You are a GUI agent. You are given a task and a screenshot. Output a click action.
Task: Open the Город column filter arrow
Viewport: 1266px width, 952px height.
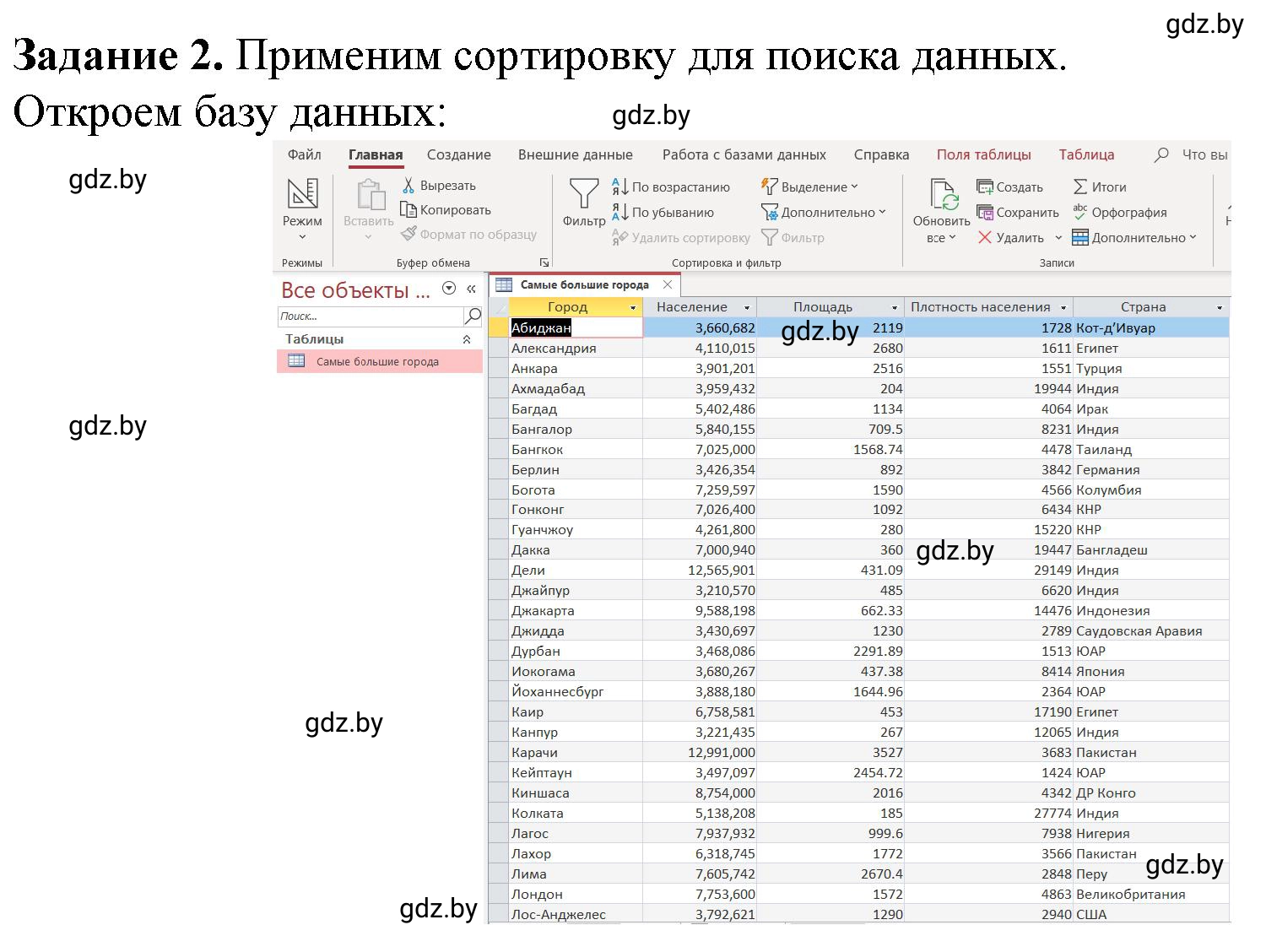tap(633, 308)
